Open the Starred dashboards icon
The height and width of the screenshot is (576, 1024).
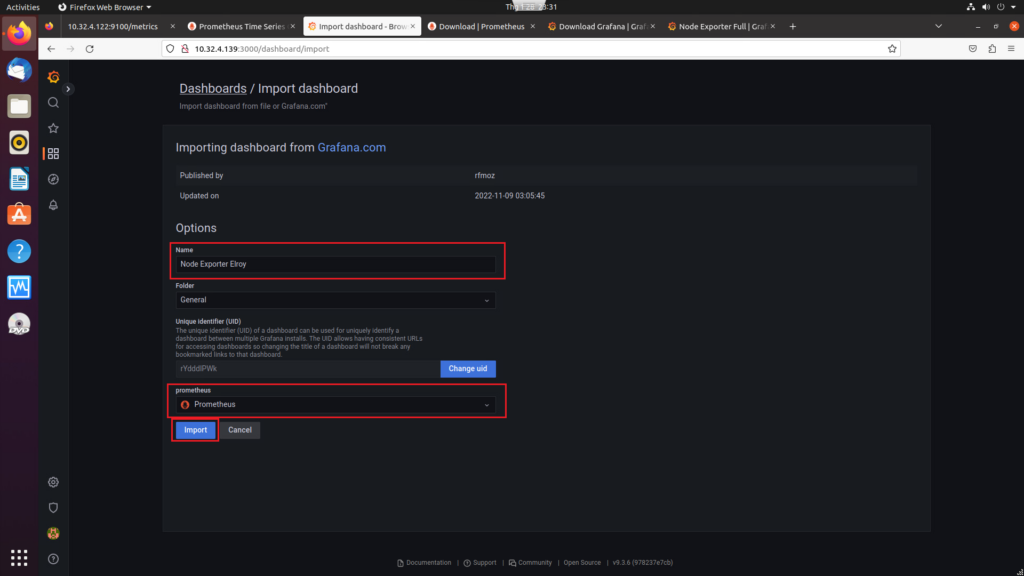(54, 128)
